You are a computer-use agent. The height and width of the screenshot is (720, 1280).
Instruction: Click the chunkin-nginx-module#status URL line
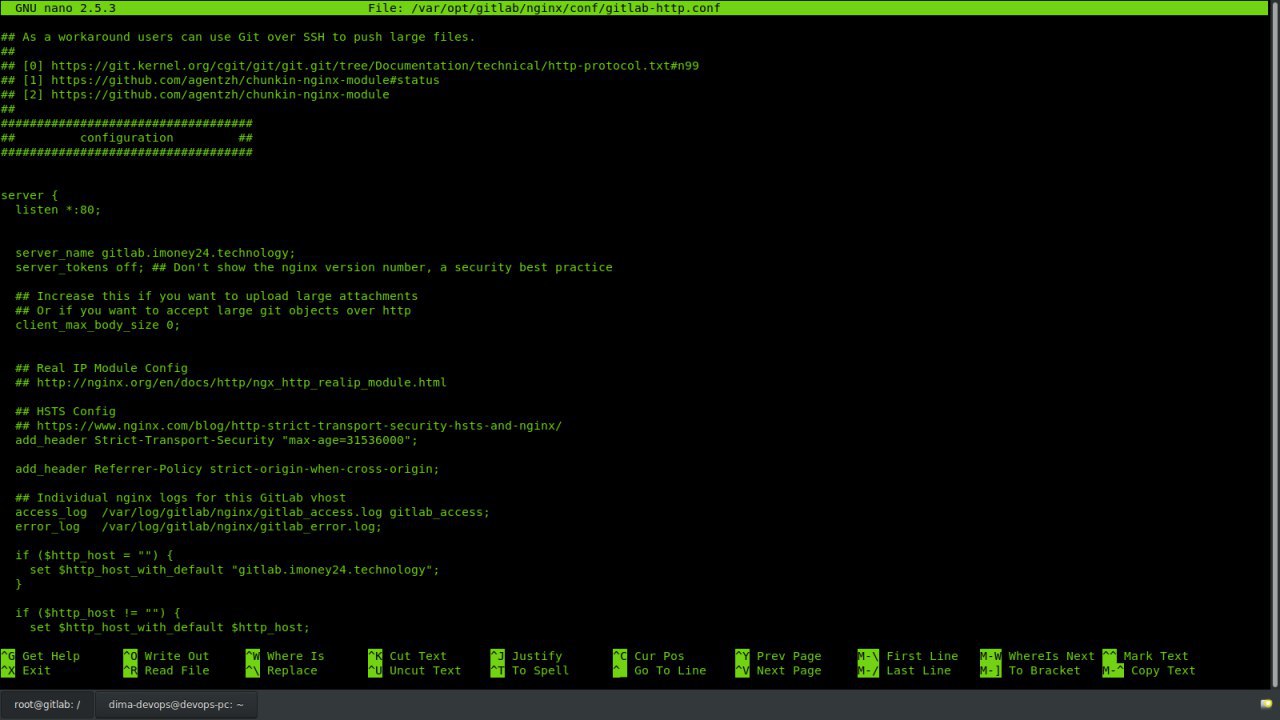coord(220,80)
